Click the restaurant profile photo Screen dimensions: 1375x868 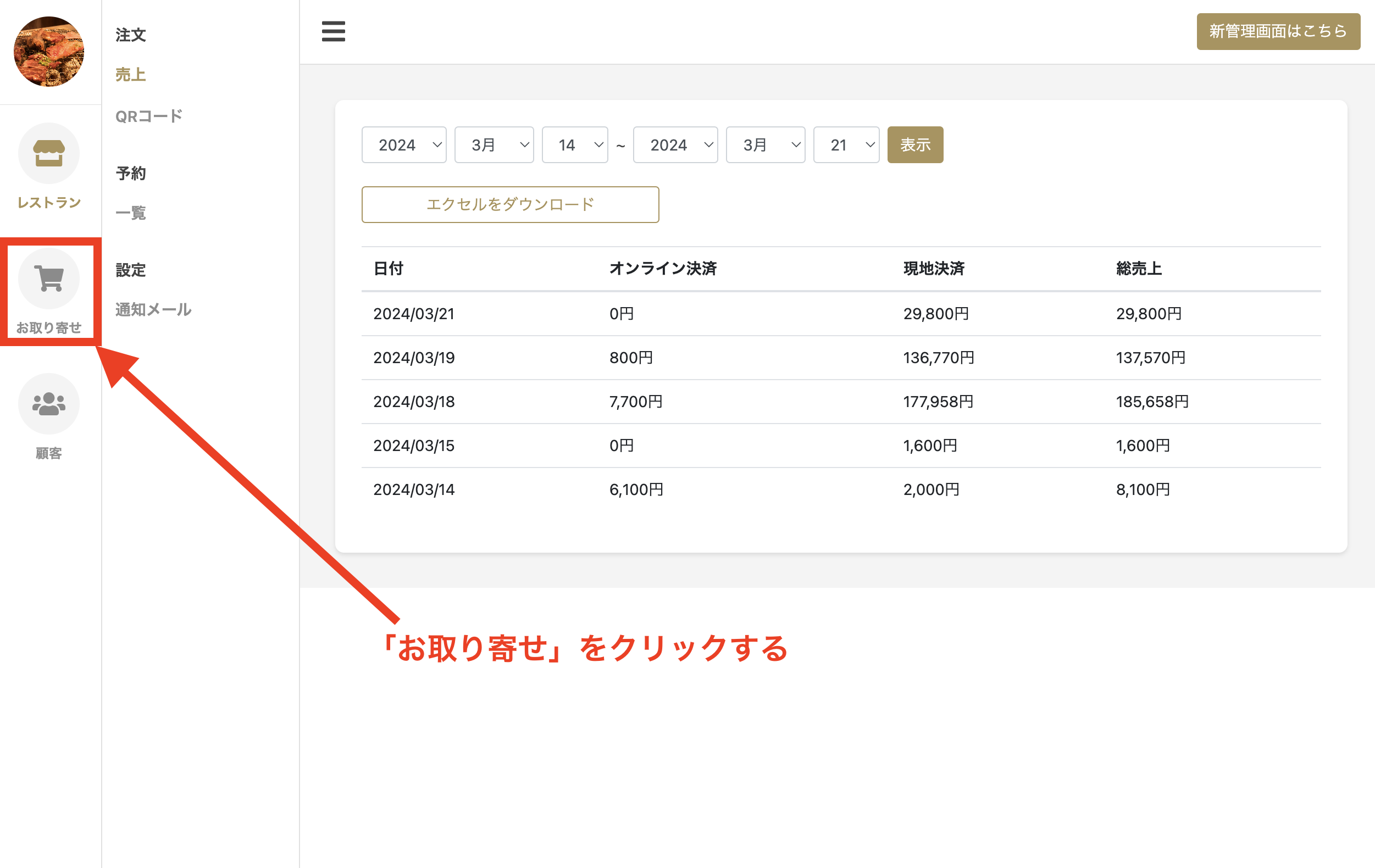pyautogui.click(x=49, y=51)
